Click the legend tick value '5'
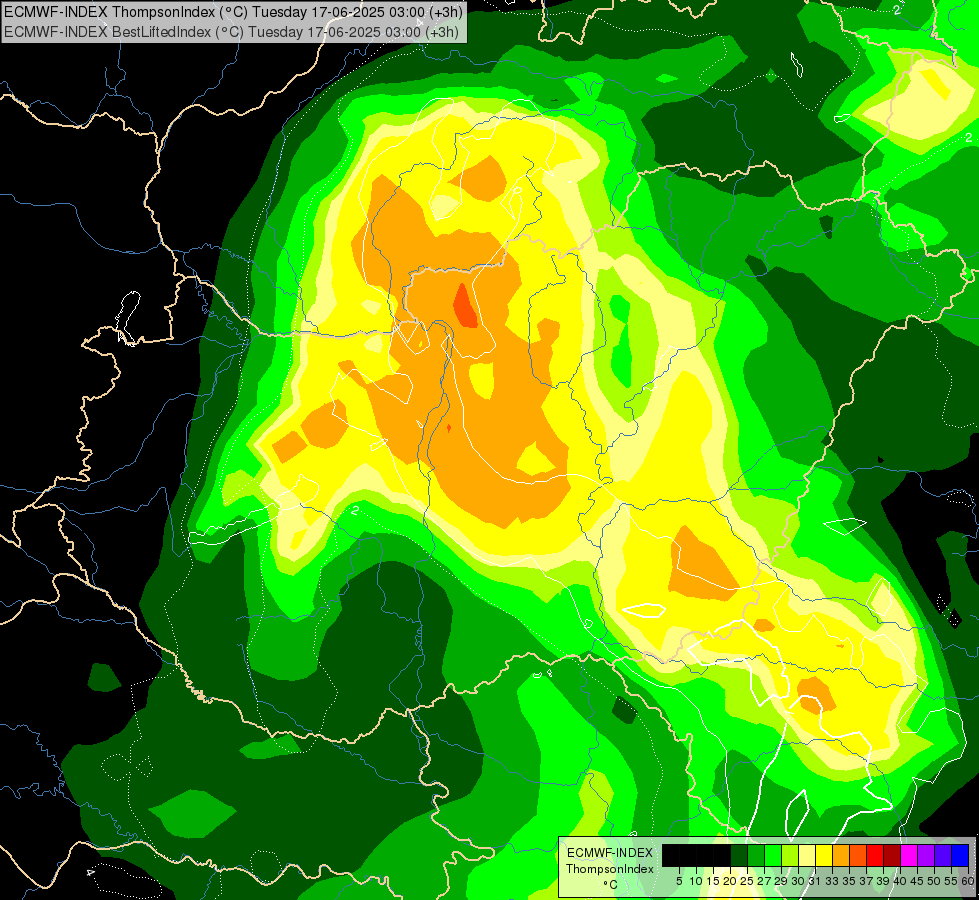 point(679,881)
